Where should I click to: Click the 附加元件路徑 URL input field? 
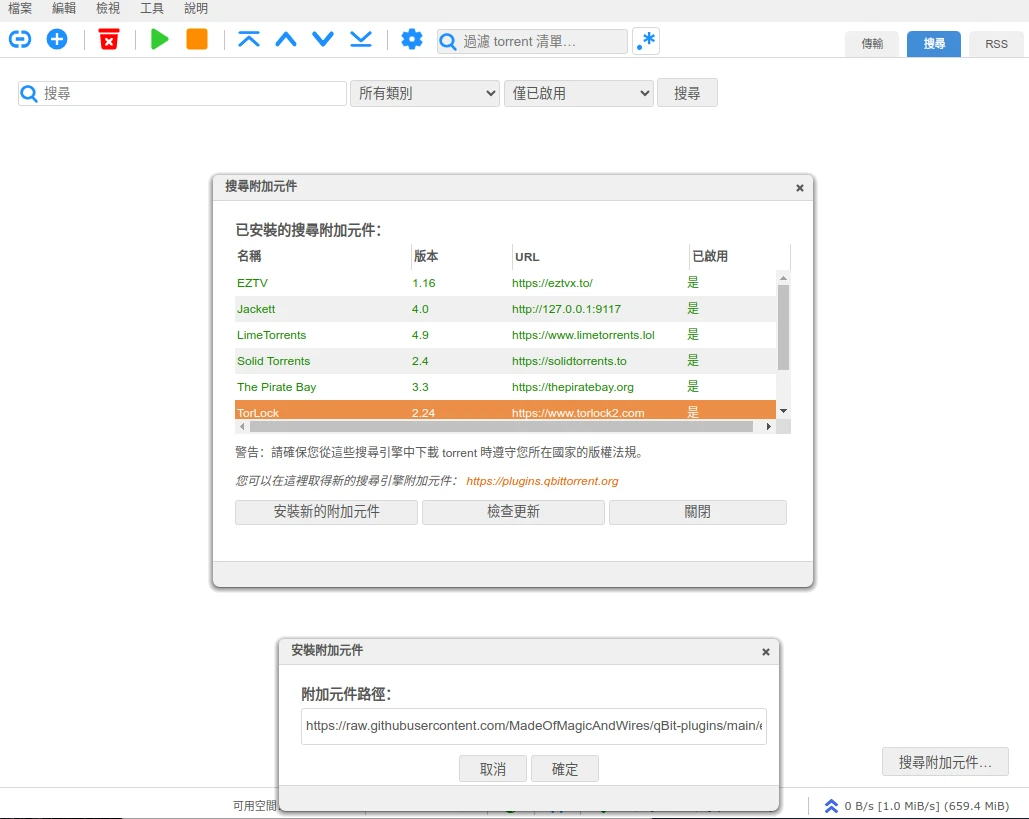tap(533, 726)
